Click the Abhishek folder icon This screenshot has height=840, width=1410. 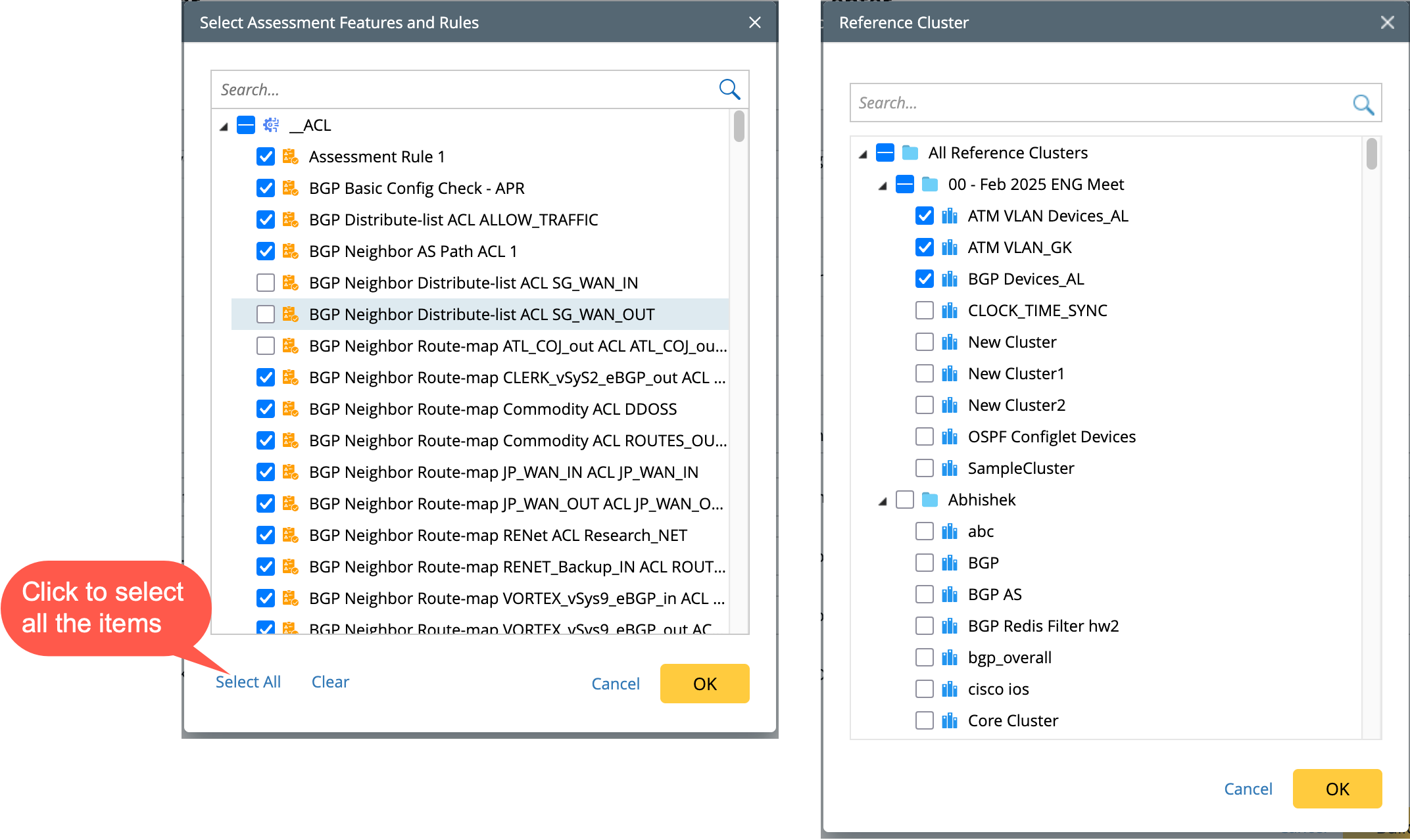[930, 500]
